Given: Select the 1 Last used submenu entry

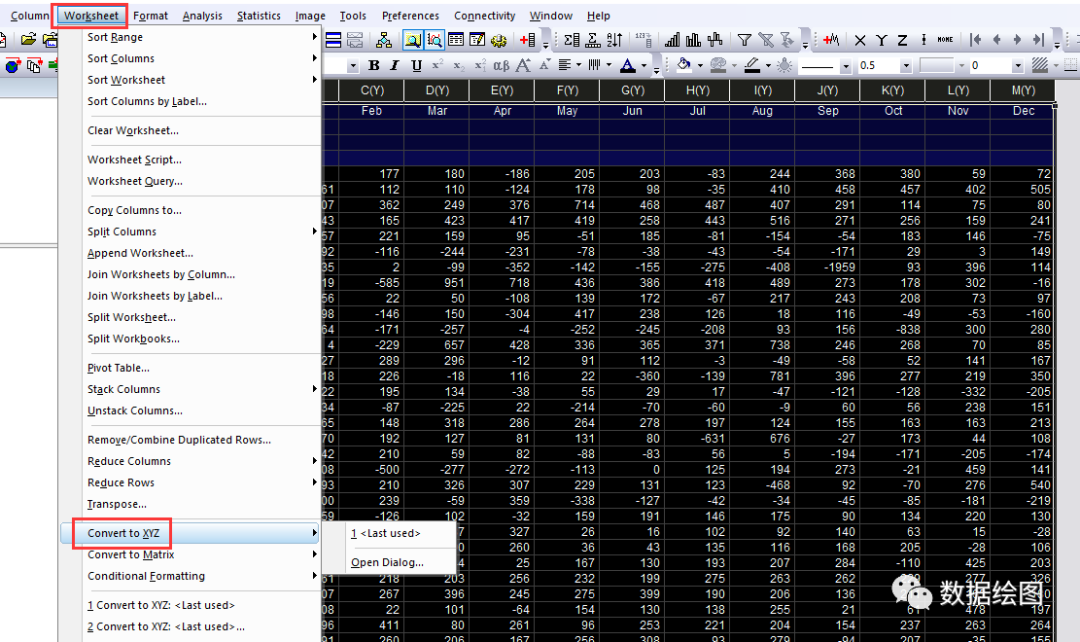Looking at the screenshot, I should (x=386, y=533).
